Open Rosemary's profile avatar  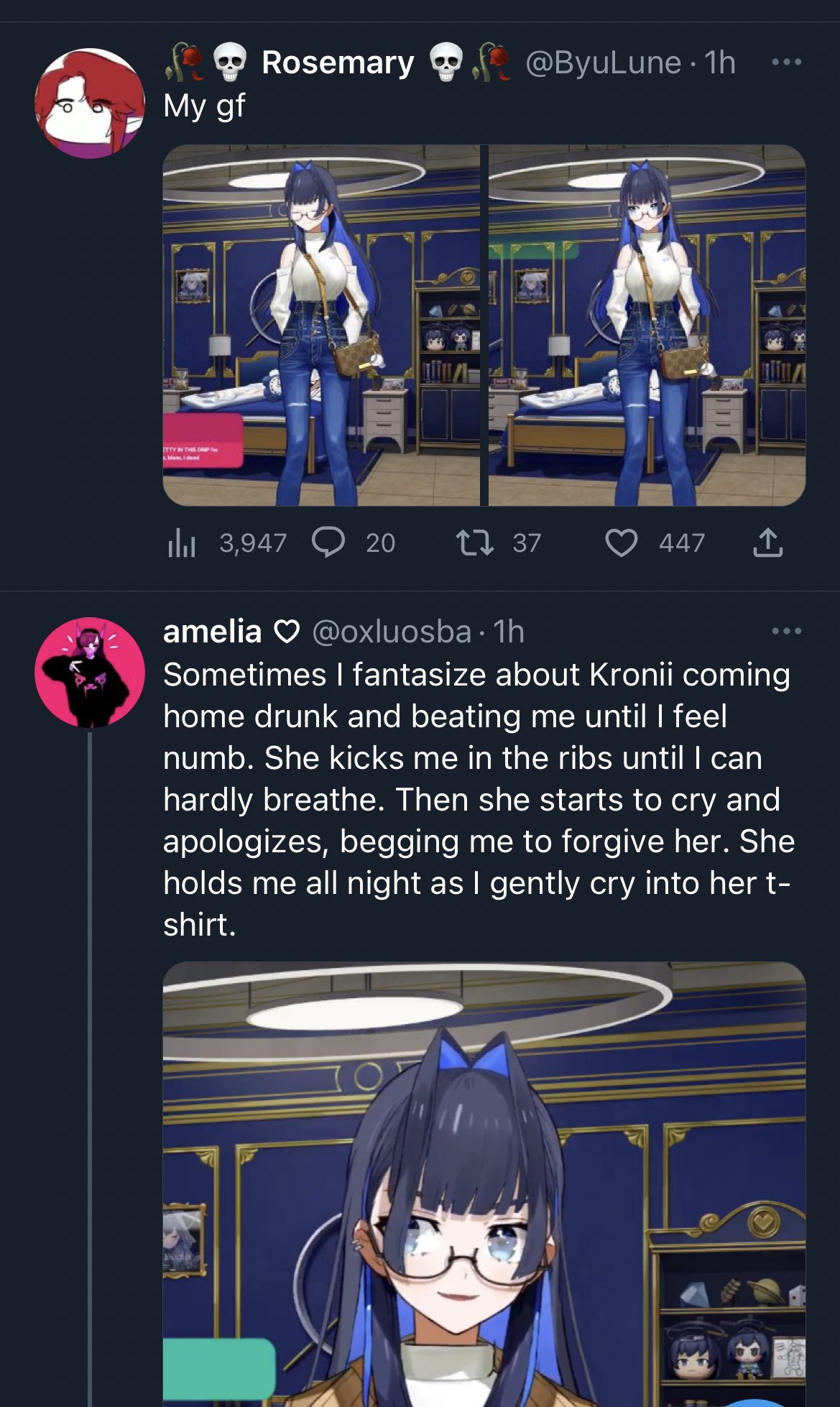[x=90, y=103]
